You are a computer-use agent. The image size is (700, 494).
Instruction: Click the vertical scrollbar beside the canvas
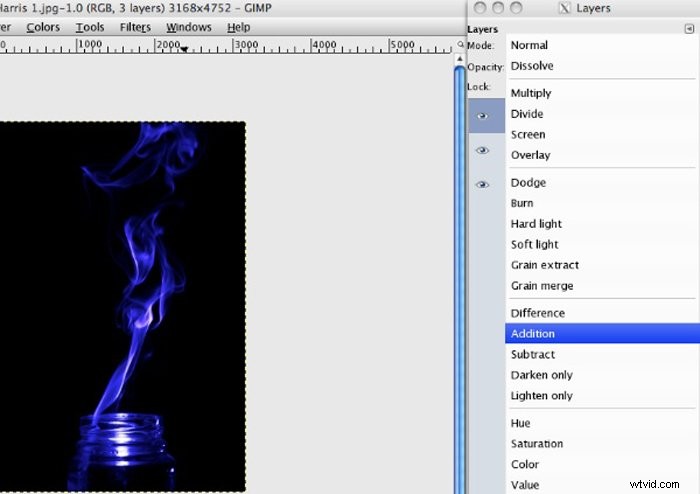point(460,300)
